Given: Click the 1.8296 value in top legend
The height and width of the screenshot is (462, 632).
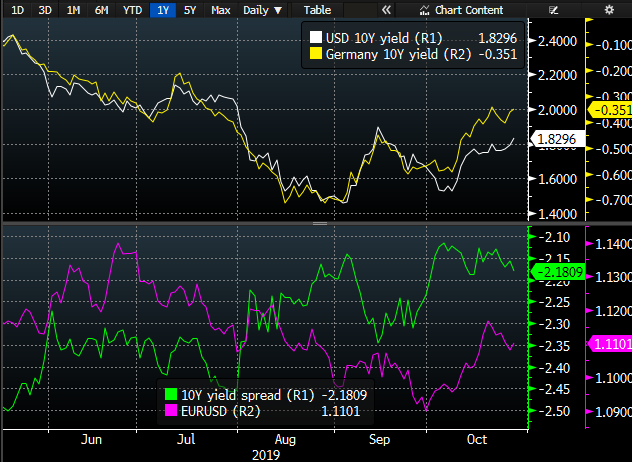Looking at the screenshot, I should click(x=497, y=38).
